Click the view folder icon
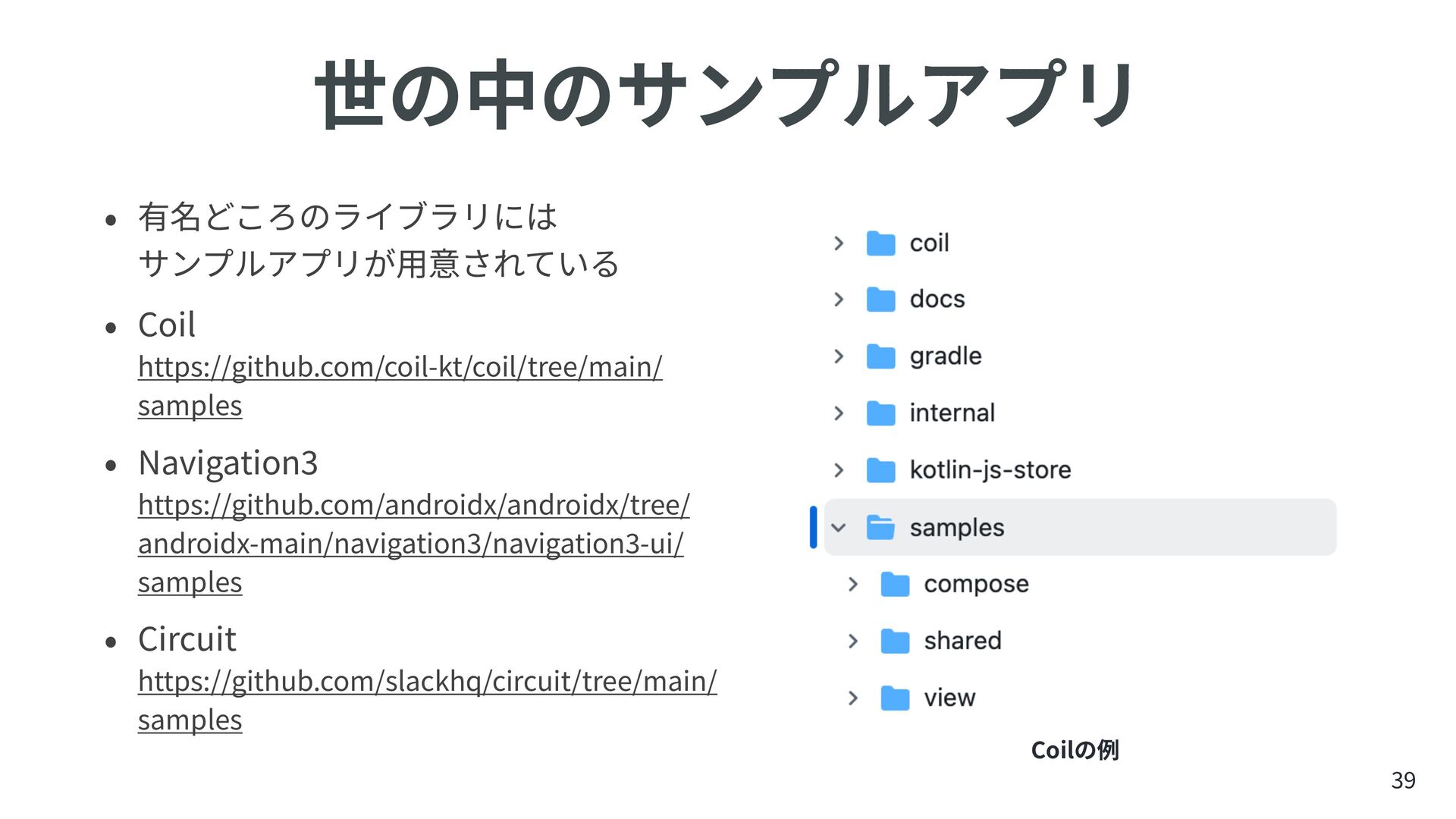Screen dimensions: 1456x819 [x=895, y=698]
